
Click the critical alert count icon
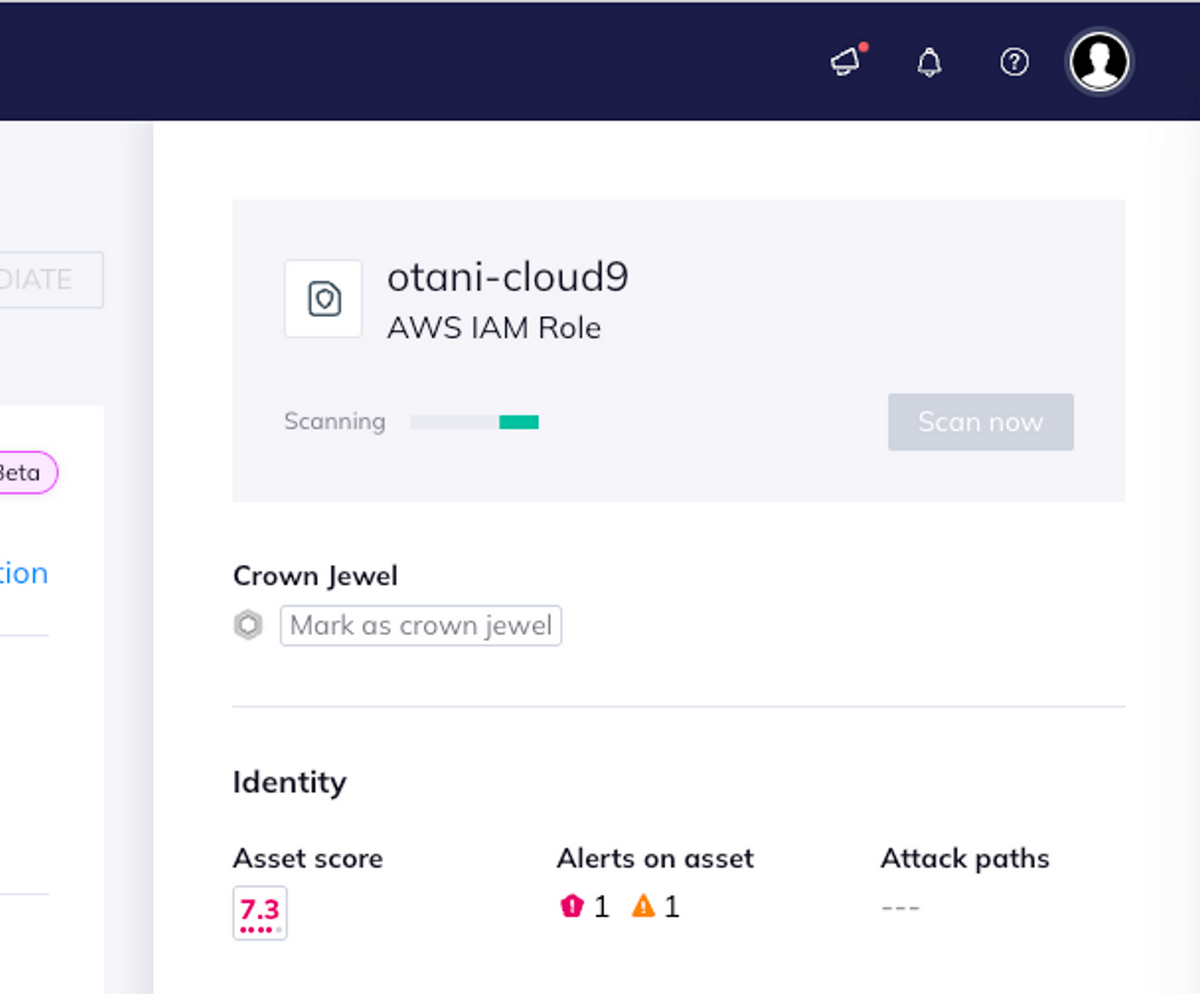(572, 907)
